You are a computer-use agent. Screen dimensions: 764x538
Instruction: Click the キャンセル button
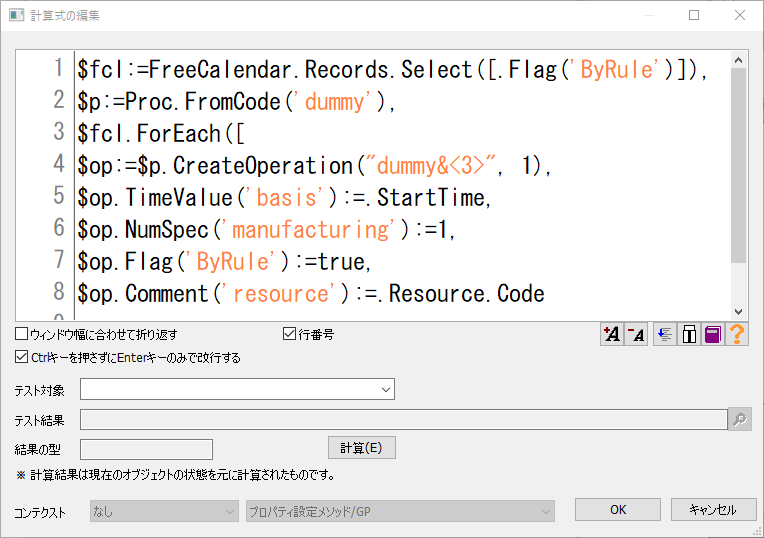[712, 510]
